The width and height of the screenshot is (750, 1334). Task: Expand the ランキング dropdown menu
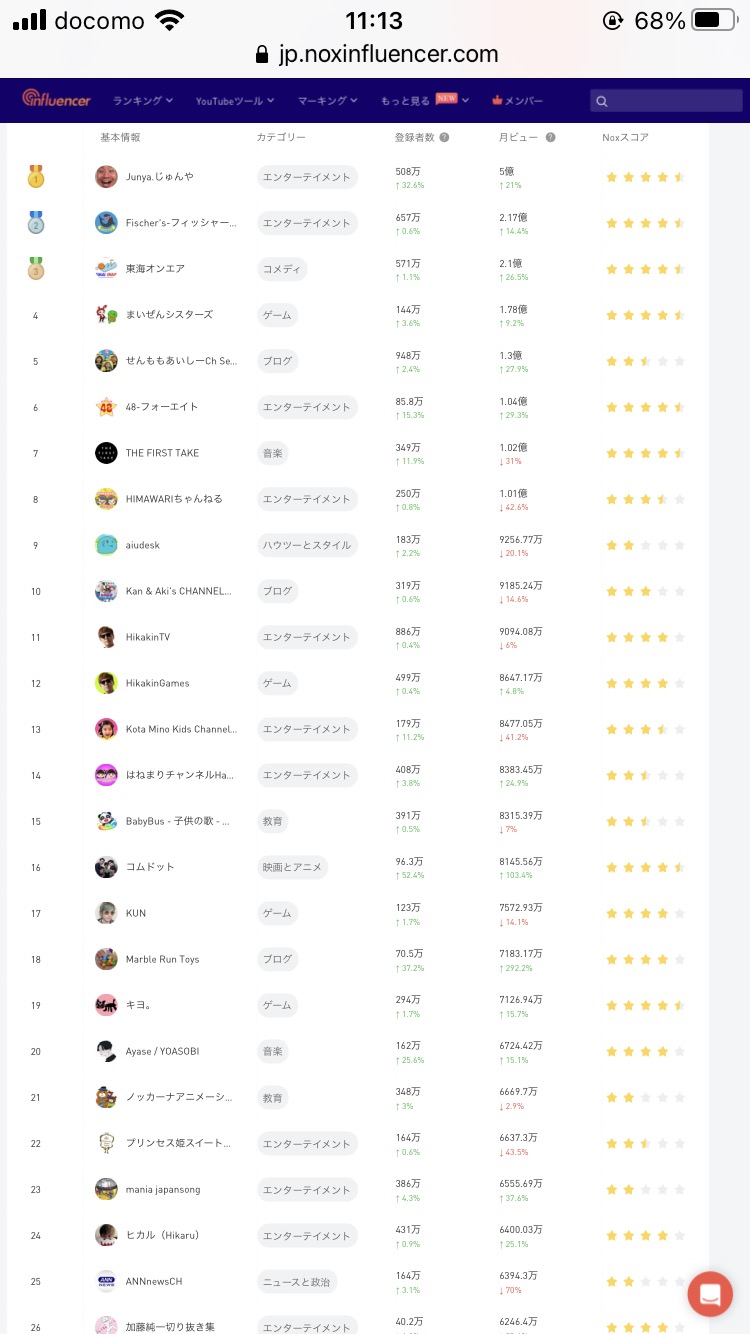[x=143, y=101]
